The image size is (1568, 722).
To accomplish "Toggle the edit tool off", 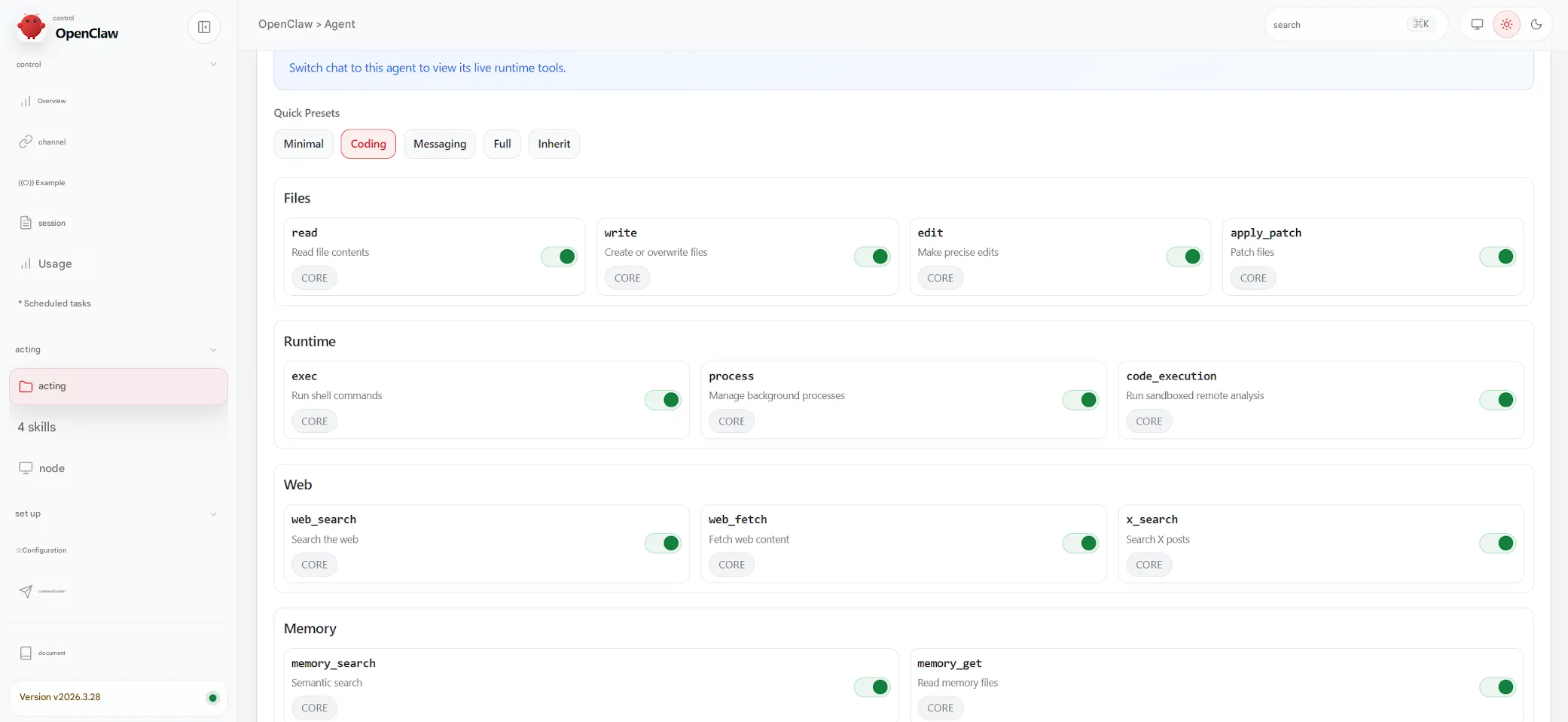I will tap(1185, 257).
